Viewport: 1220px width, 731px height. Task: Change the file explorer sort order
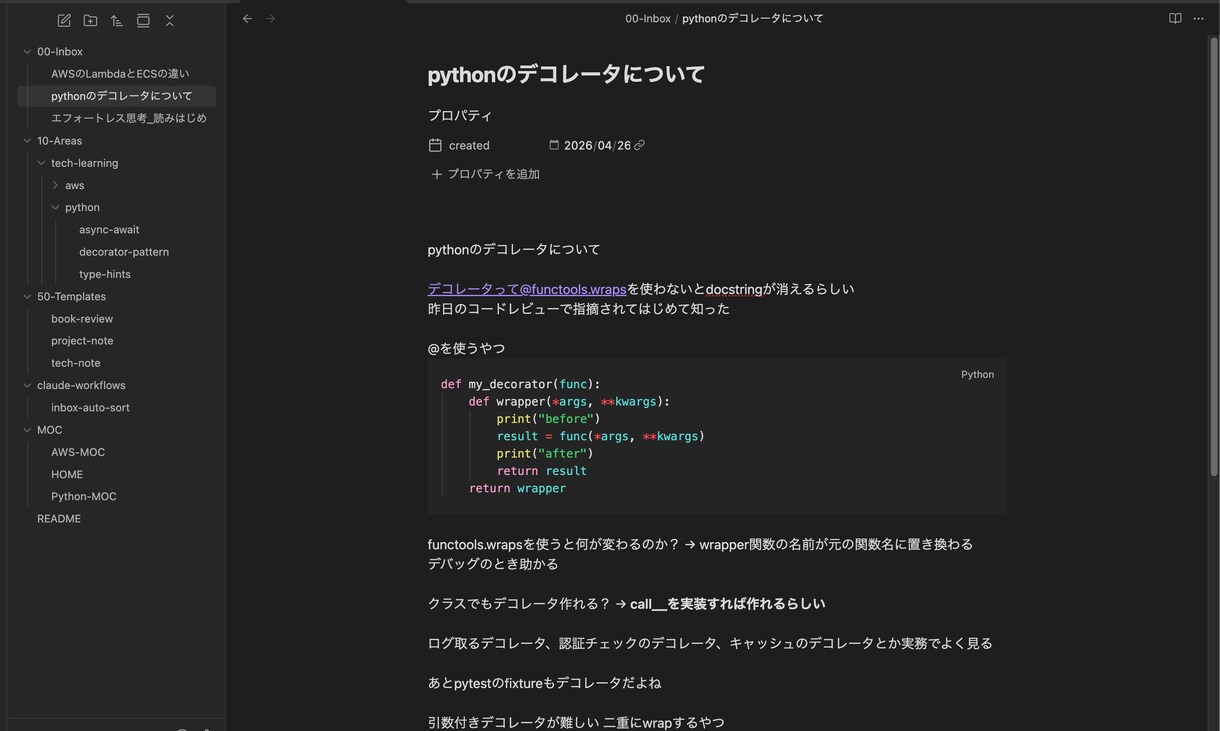[116, 20]
